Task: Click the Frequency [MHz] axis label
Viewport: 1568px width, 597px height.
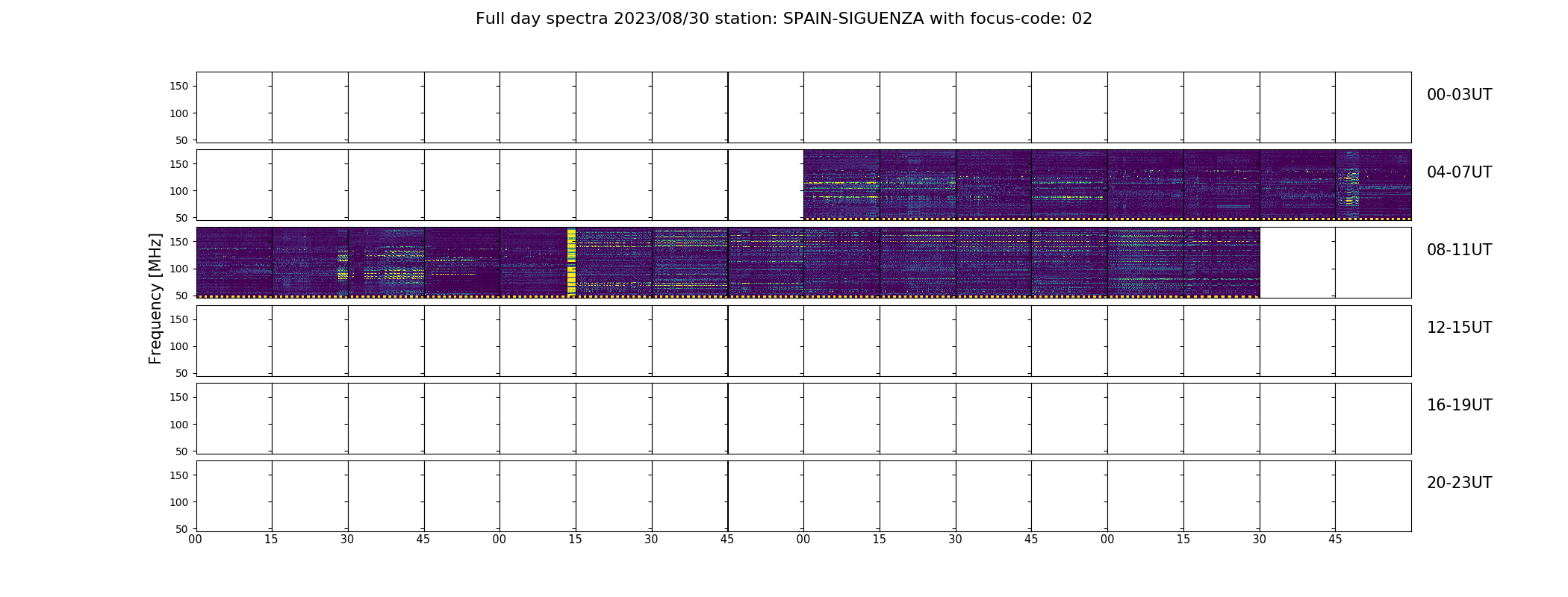Action: pyautogui.click(x=155, y=298)
